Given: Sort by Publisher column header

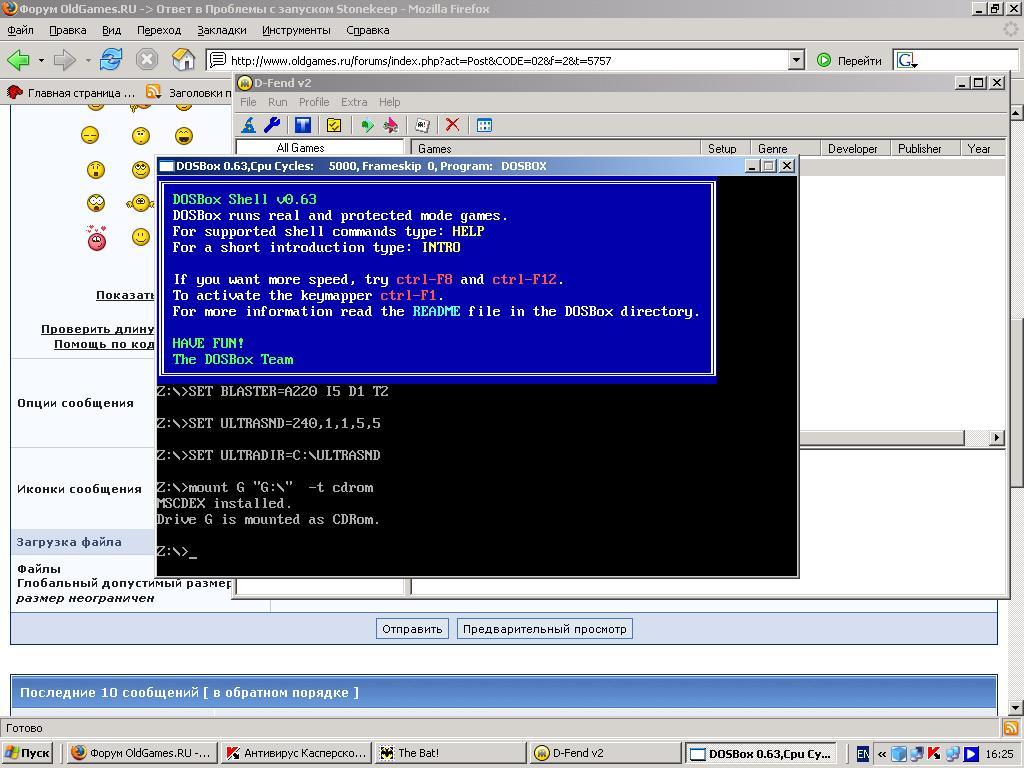Looking at the screenshot, I should pos(925,148).
